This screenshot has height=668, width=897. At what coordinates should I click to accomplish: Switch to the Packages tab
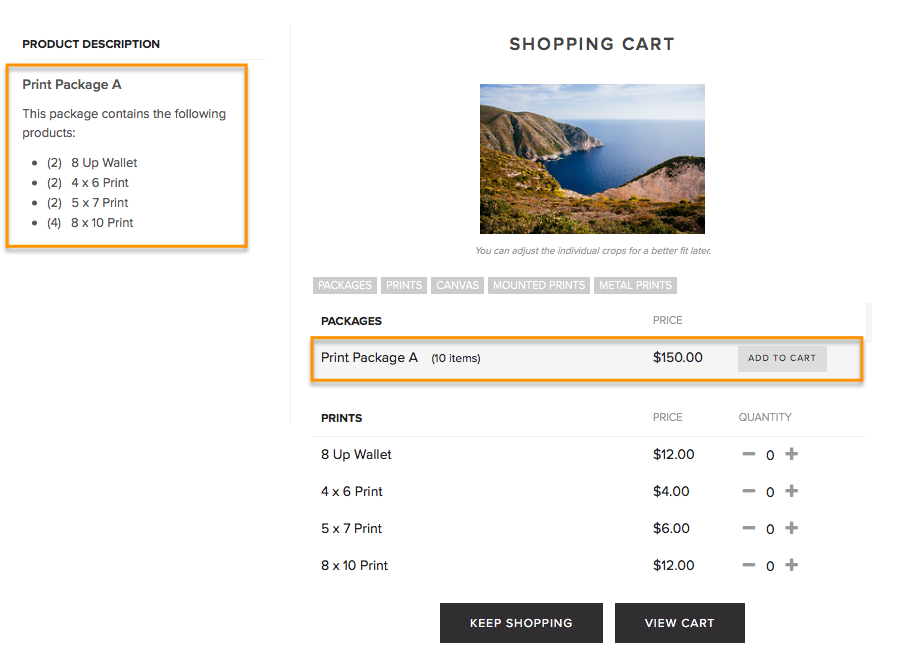click(x=344, y=285)
